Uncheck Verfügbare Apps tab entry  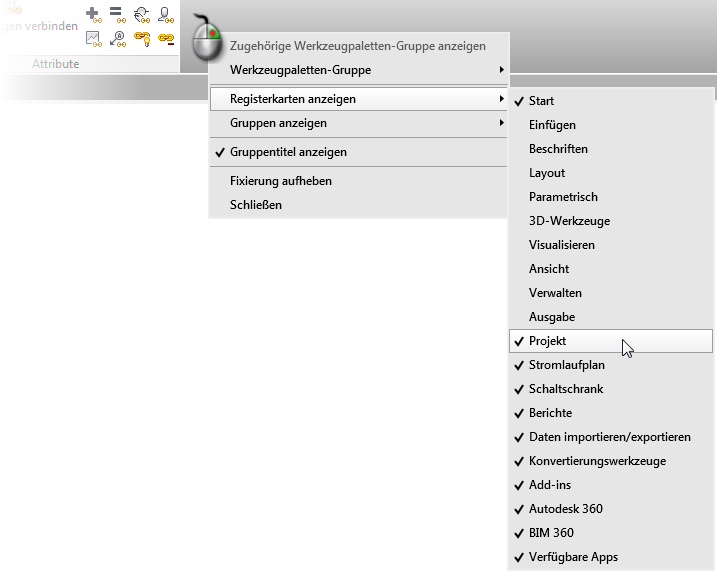611,557
